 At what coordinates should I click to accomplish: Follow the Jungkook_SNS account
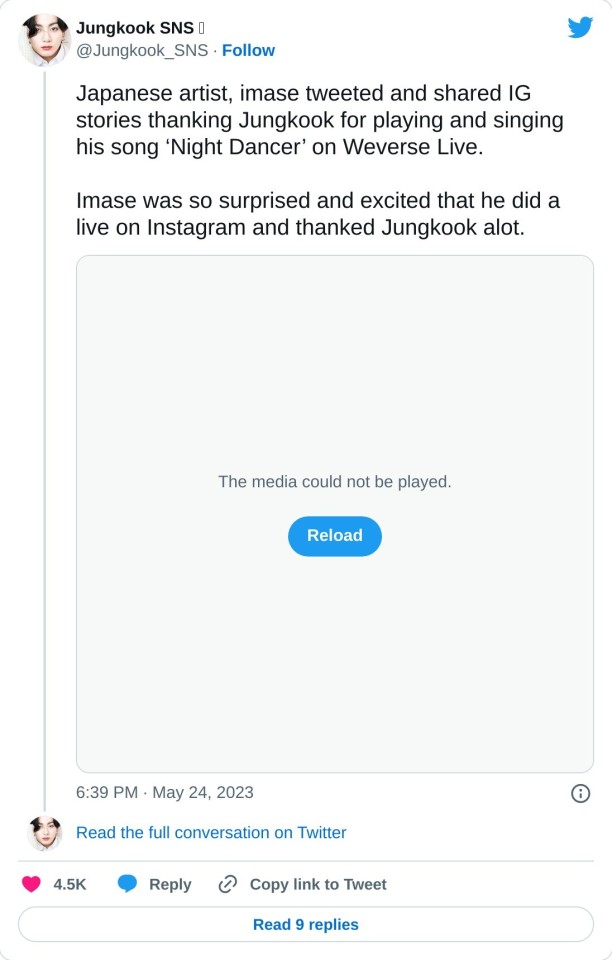coord(248,50)
